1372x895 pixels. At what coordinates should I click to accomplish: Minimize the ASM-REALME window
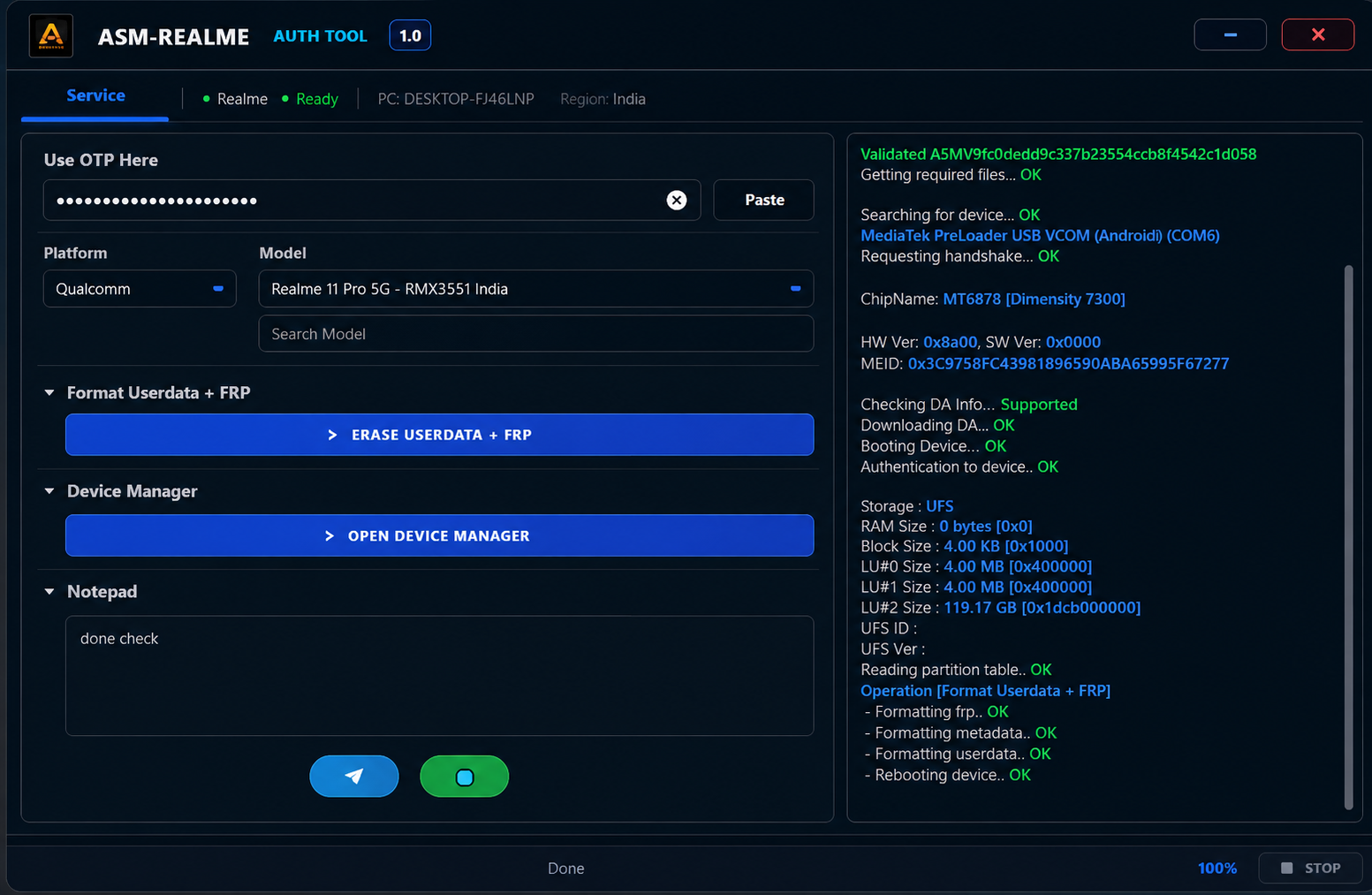pos(1231,34)
